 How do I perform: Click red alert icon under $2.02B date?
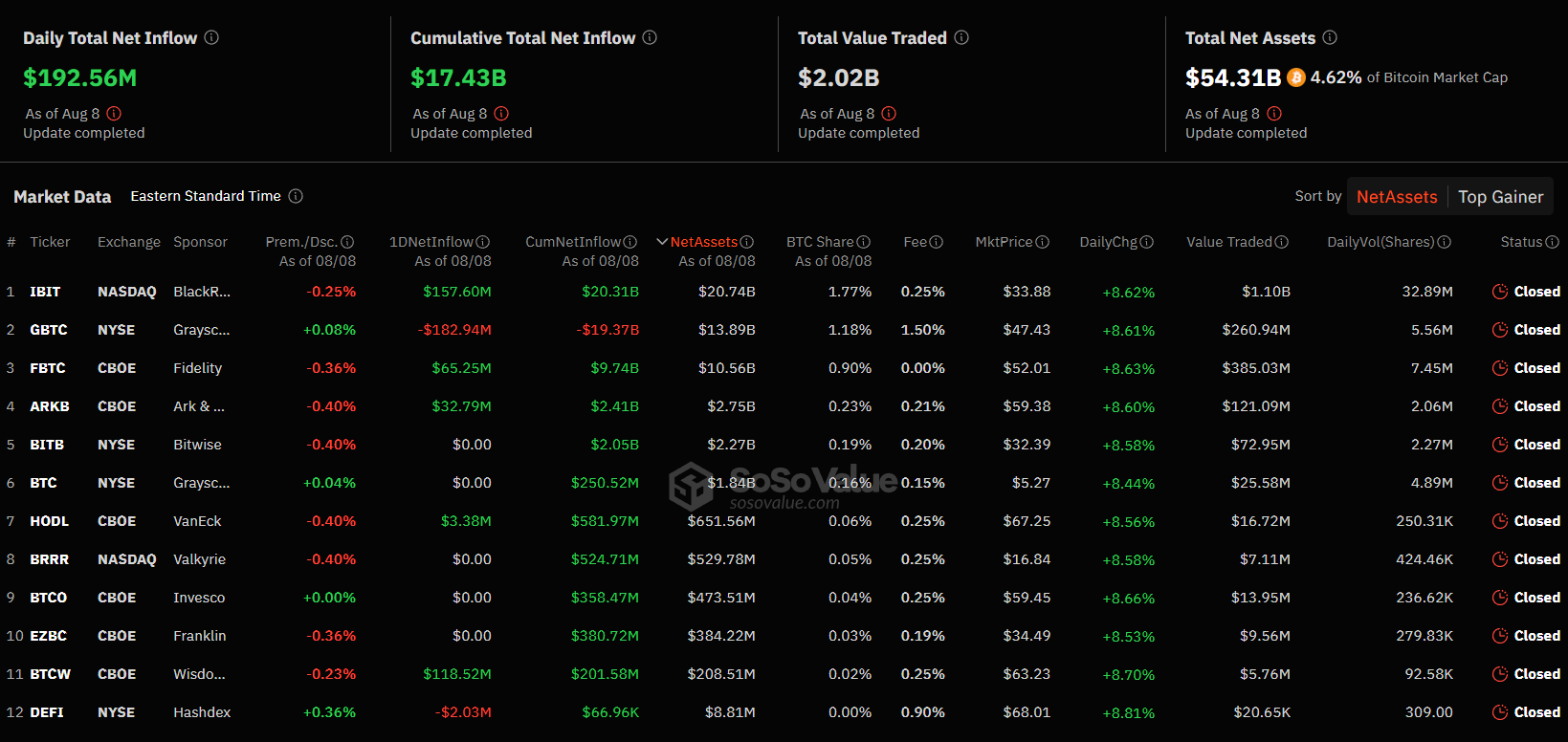click(x=889, y=113)
